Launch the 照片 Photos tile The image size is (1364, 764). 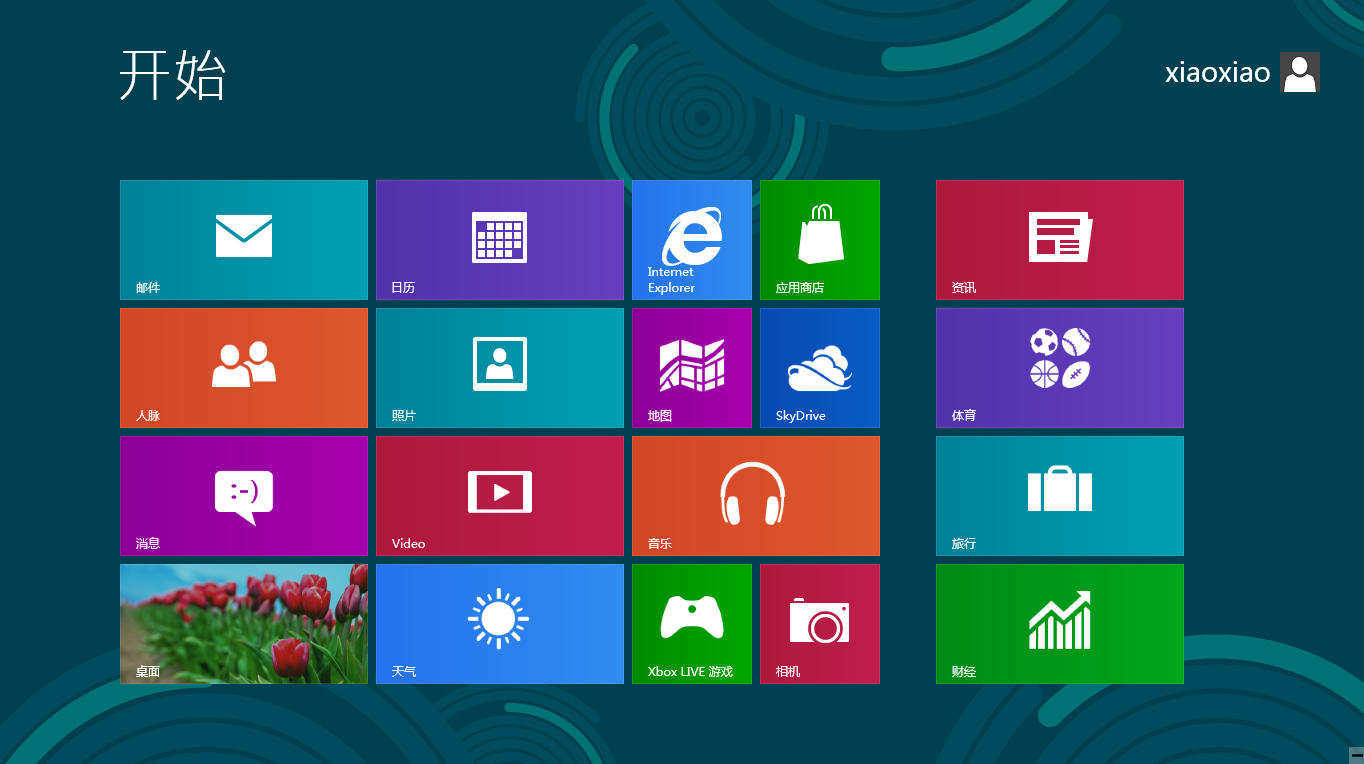[500, 368]
